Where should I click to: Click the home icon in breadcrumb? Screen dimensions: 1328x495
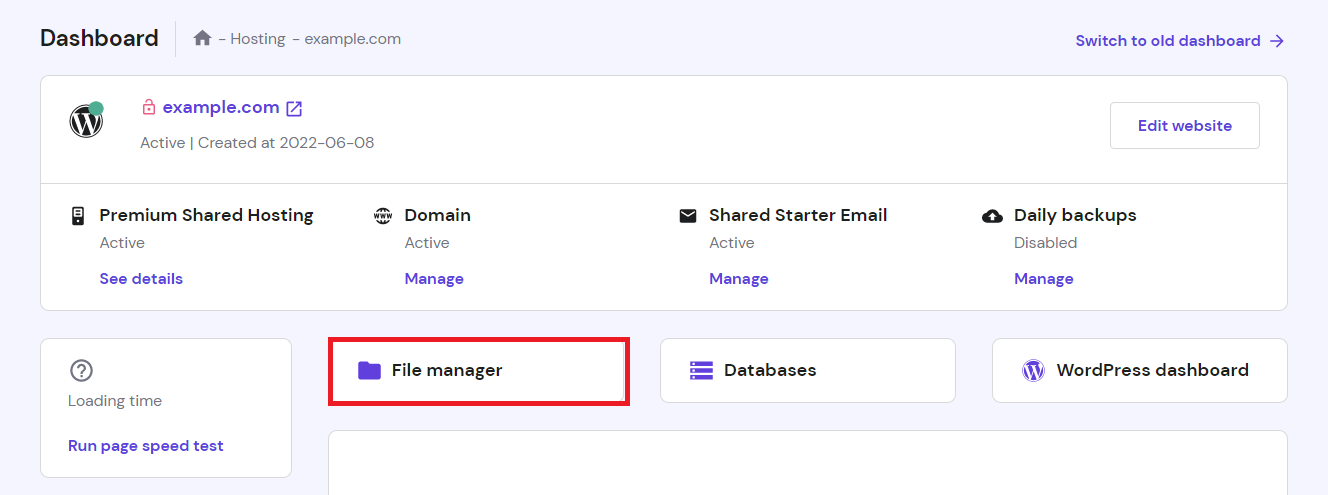[202, 39]
